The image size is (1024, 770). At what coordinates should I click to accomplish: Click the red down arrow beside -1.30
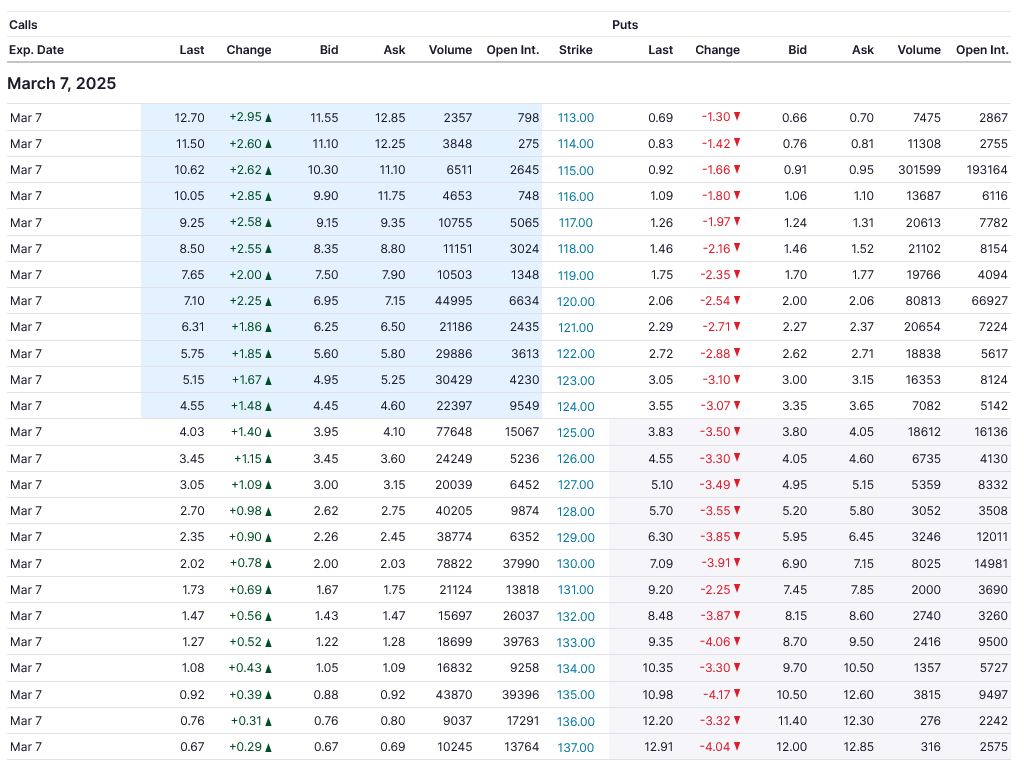[737, 116]
